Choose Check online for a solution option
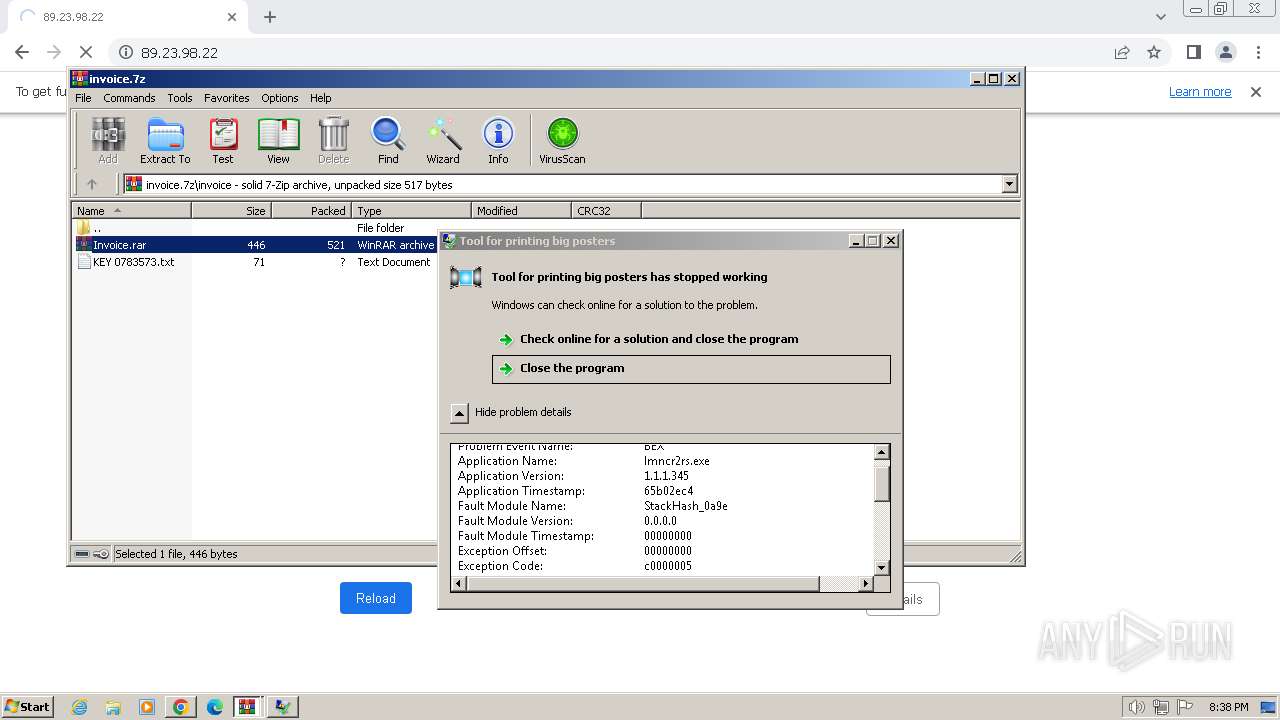 pos(659,339)
